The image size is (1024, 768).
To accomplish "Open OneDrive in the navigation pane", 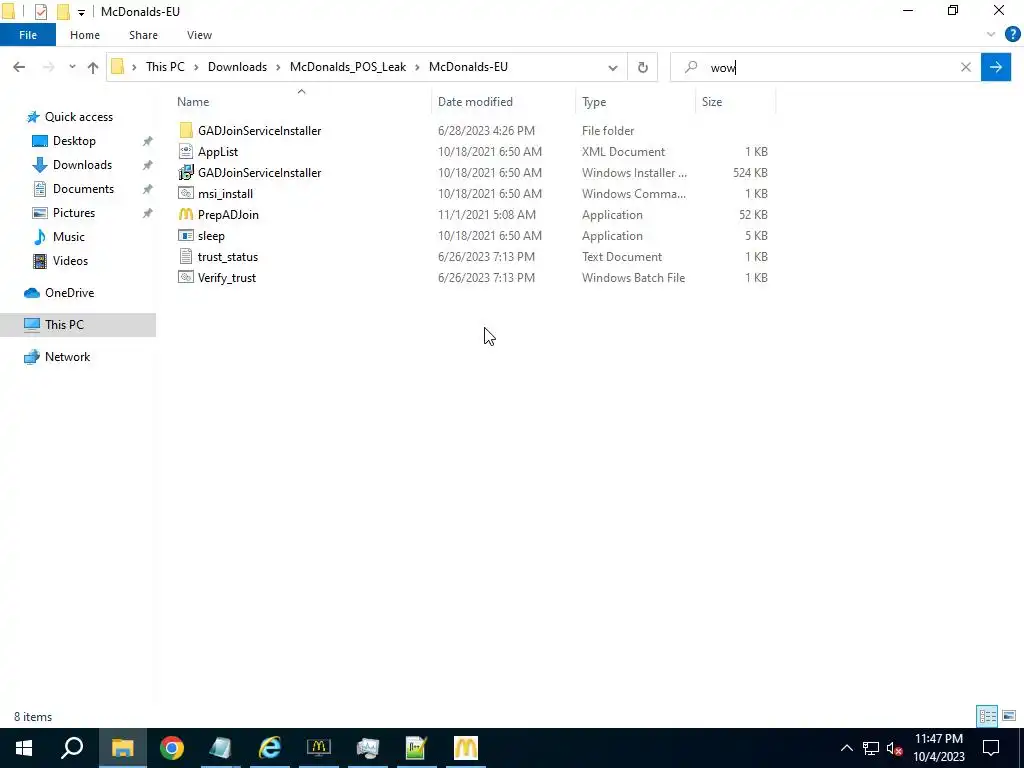I will (69, 293).
